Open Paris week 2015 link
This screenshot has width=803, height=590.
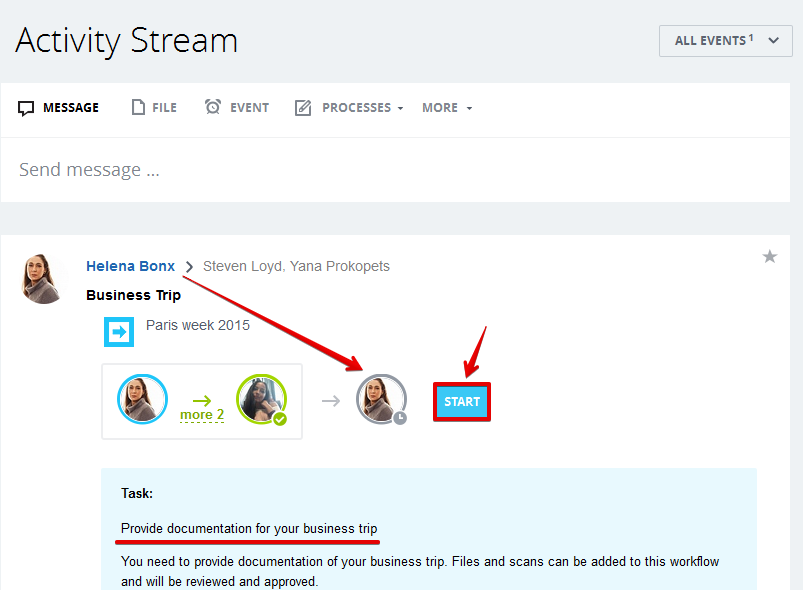[198, 325]
